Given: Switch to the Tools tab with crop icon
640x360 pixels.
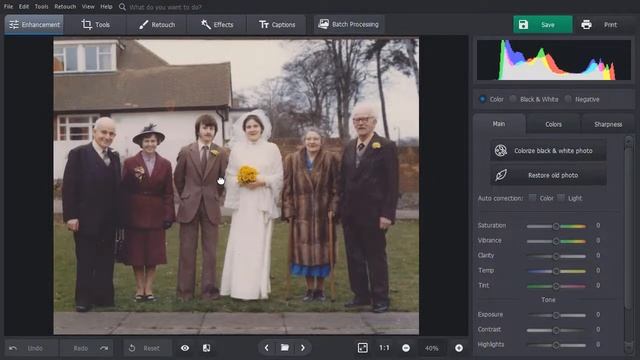Looking at the screenshot, I should click(x=96, y=24).
